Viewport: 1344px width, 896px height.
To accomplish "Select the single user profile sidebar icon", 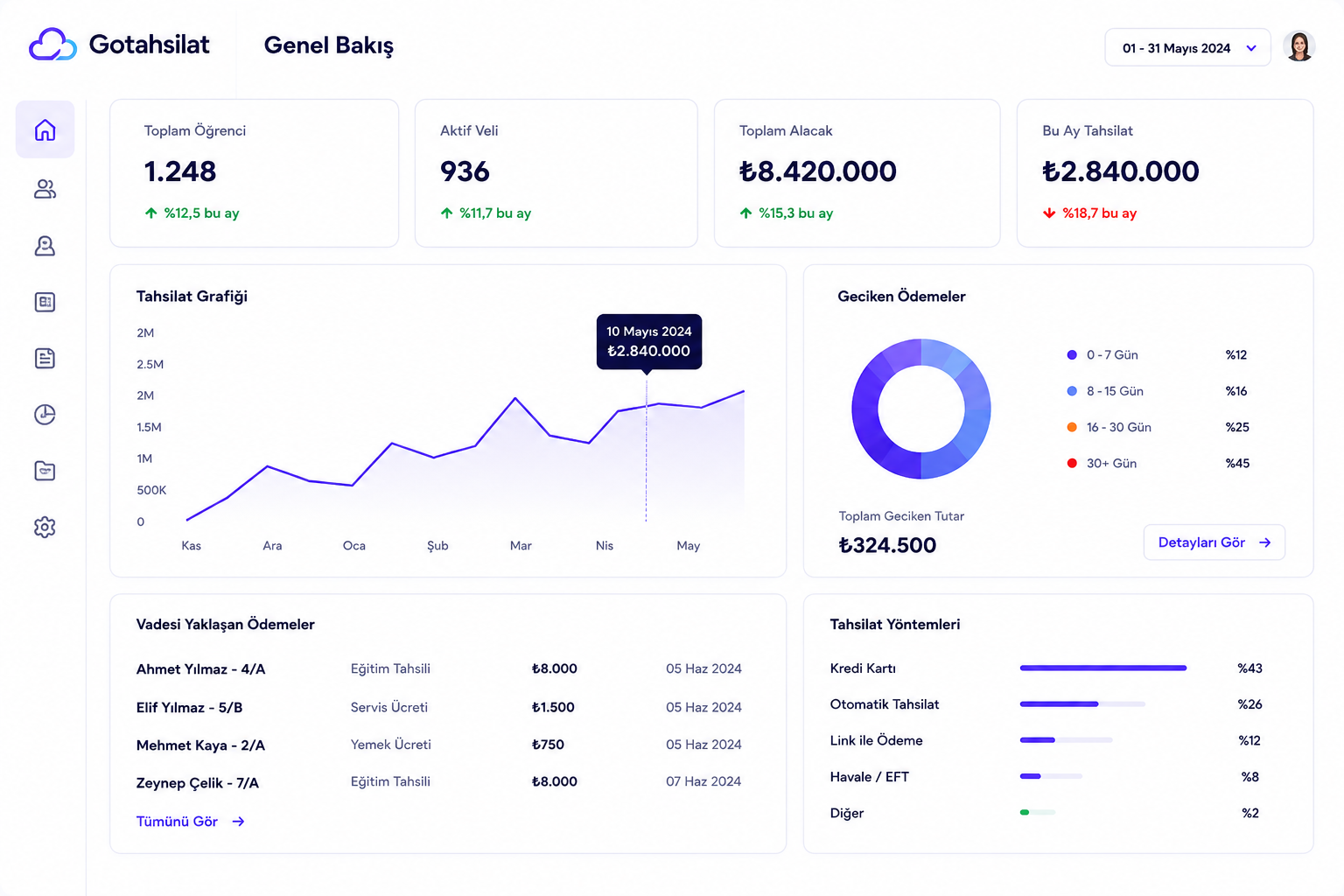I will (45, 246).
